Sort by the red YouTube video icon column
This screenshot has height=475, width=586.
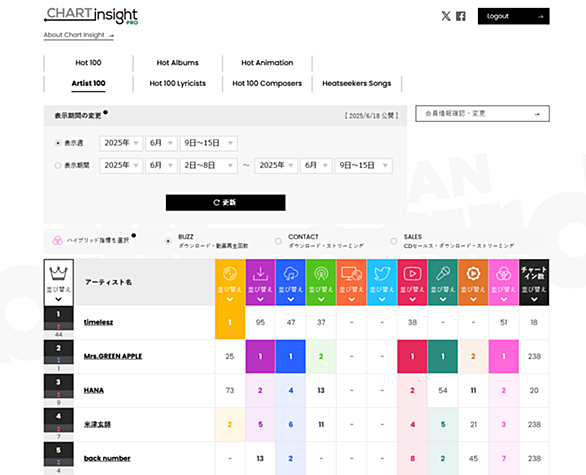[412, 283]
